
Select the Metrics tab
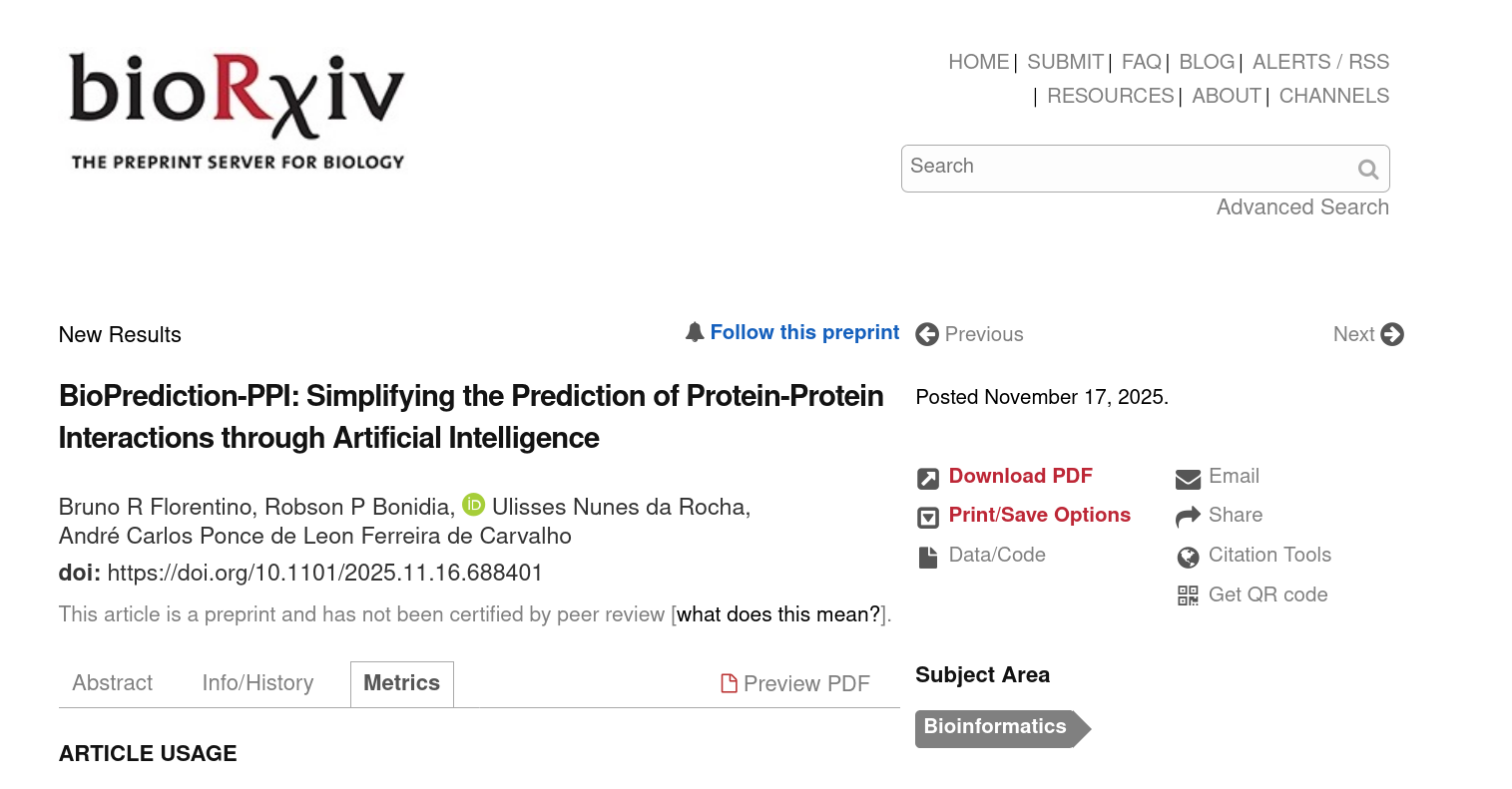(401, 683)
